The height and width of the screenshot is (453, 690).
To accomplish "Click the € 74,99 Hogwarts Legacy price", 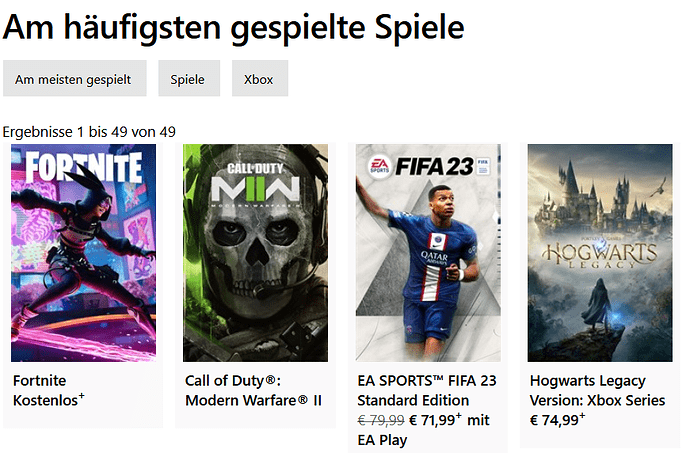I will pos(557,420).
